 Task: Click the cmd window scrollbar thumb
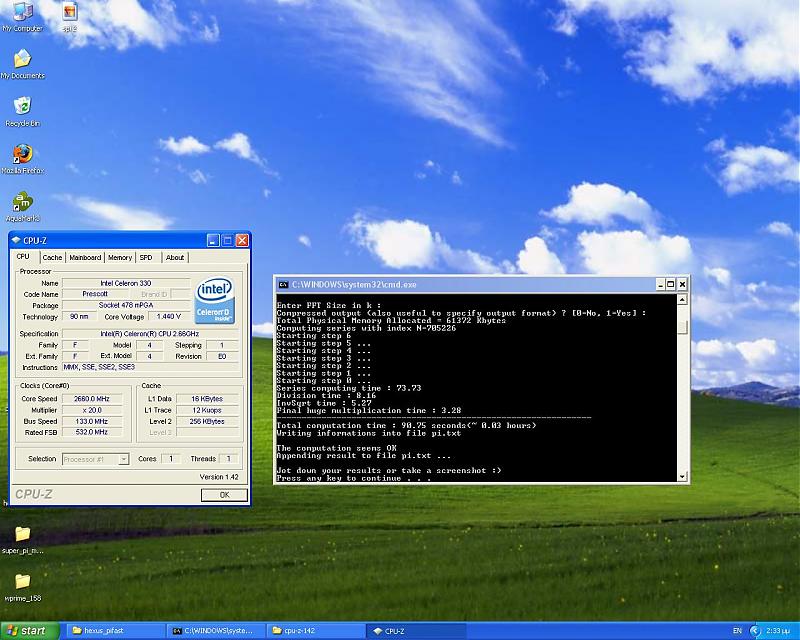click(682, 328)
